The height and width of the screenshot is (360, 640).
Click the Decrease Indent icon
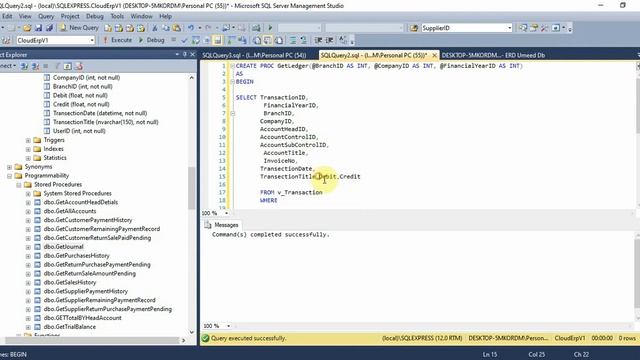click(x=318, y=40)
